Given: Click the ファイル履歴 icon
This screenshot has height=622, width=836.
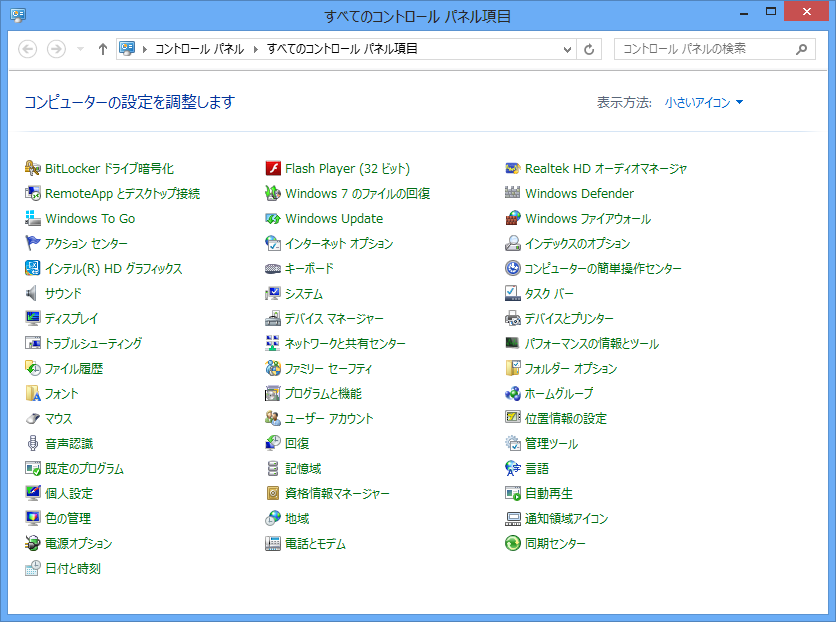Looking at the screenshot, I should tap(33, 368).
